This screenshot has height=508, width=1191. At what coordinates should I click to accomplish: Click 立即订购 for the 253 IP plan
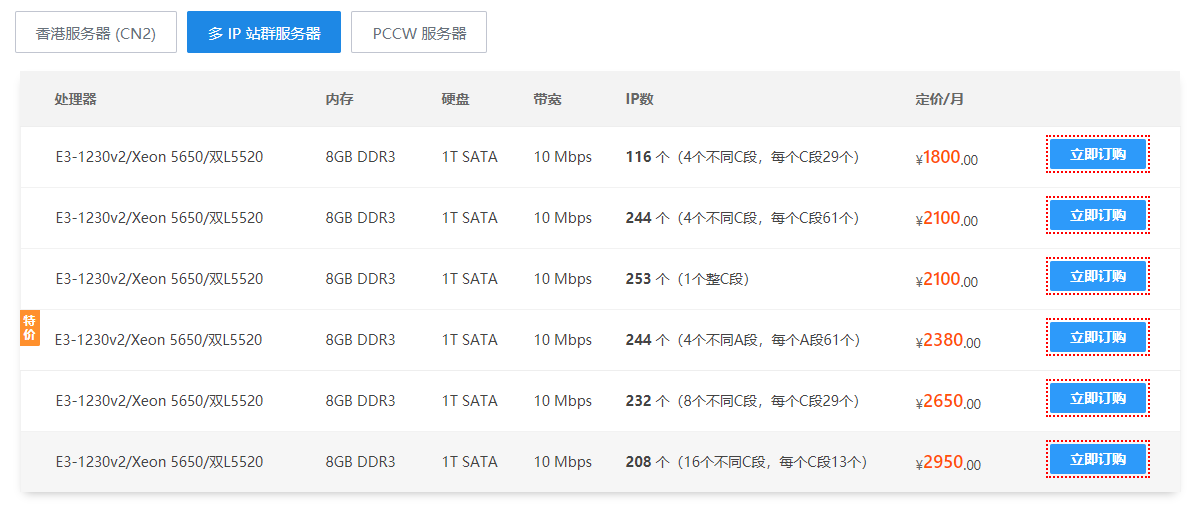pos(1097,277)
